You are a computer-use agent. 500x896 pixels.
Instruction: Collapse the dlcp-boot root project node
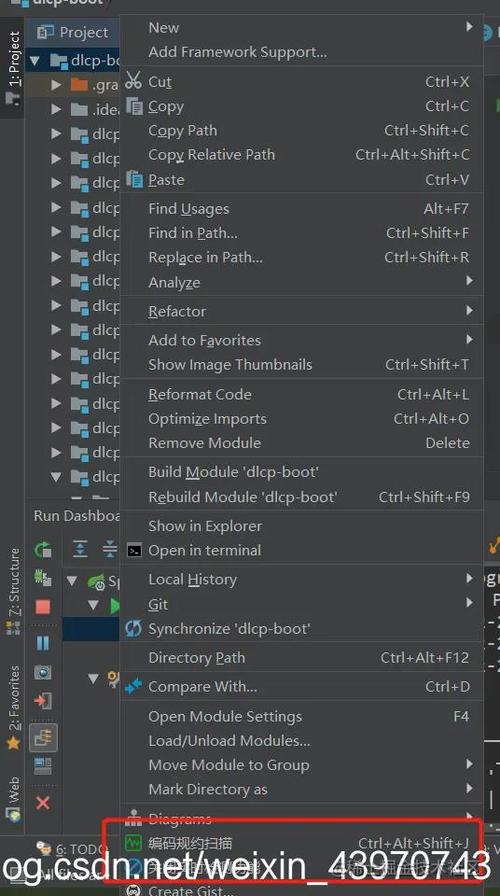35,60
